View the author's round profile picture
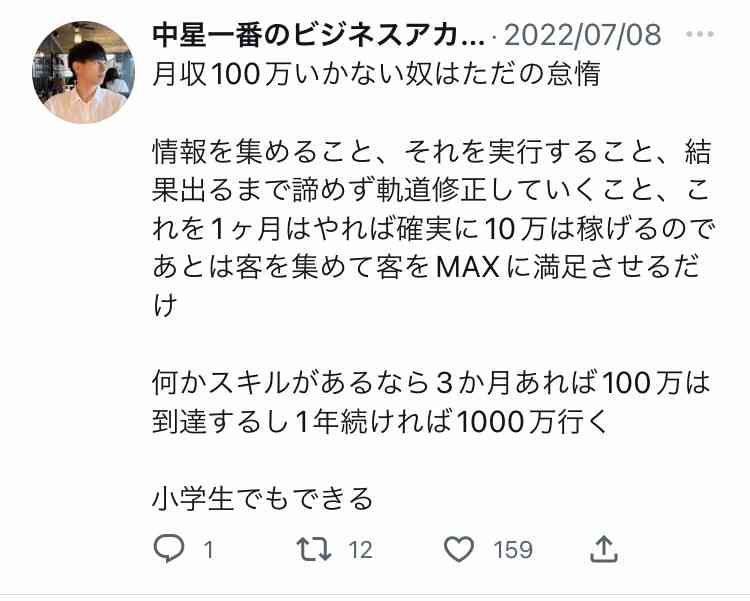This screenshot has height=601, width=750. coord(83,72)
